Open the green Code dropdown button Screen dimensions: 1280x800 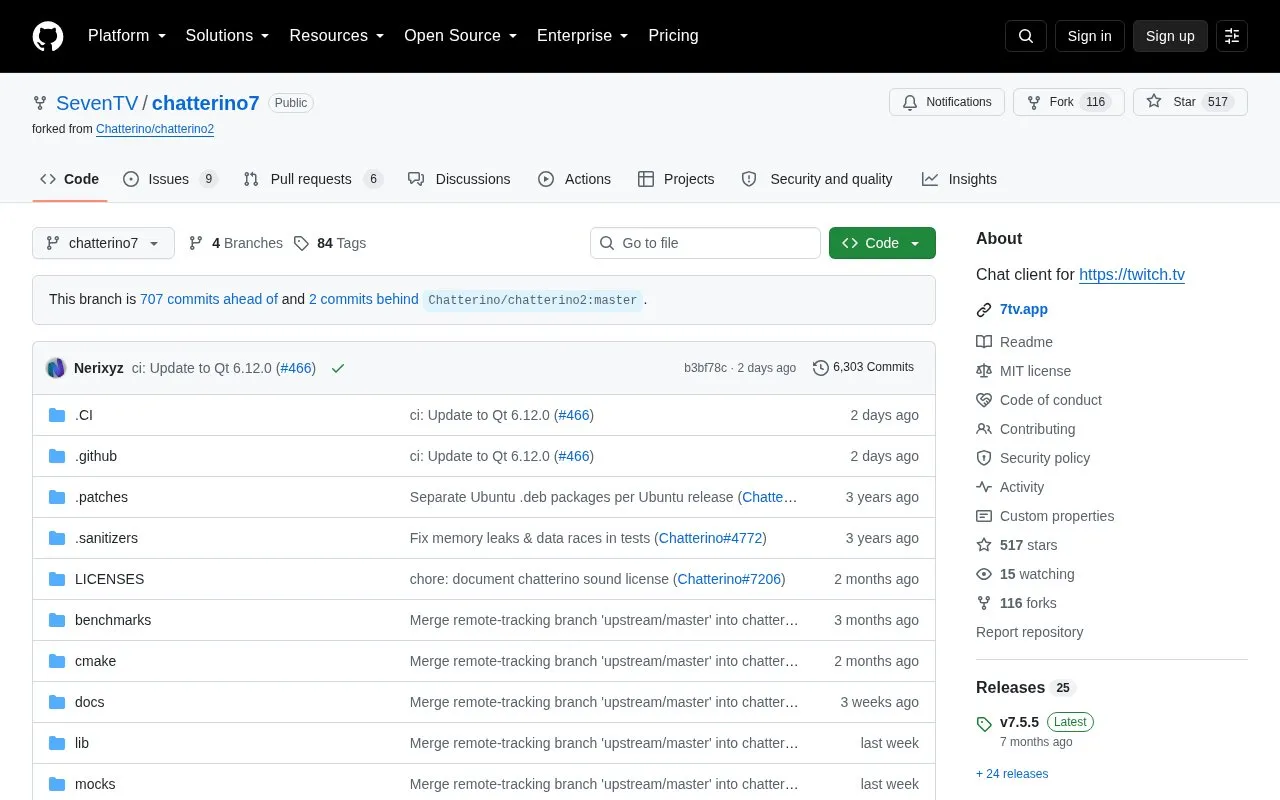pos(882,243)
